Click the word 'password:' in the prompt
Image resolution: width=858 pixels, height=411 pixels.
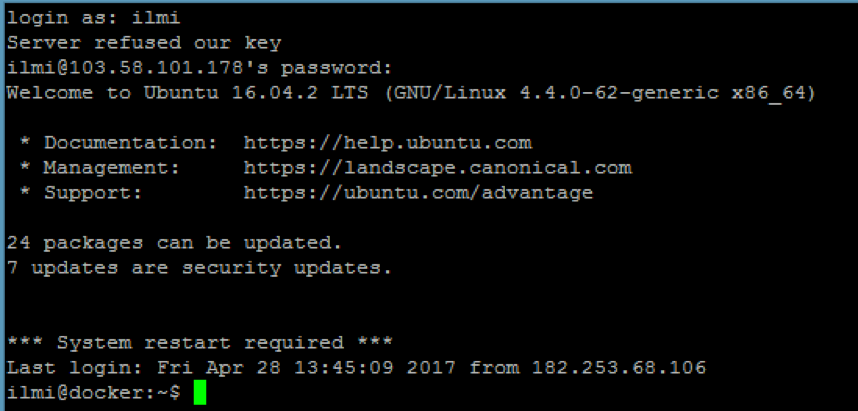coord(338,69)
